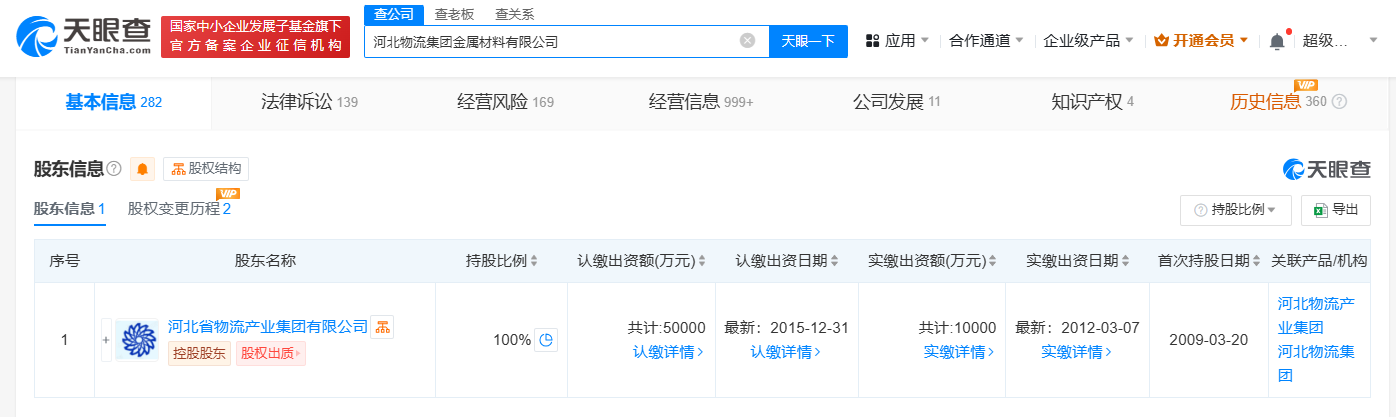Open 实缴详情 under 共计:10000

point(960,352)
